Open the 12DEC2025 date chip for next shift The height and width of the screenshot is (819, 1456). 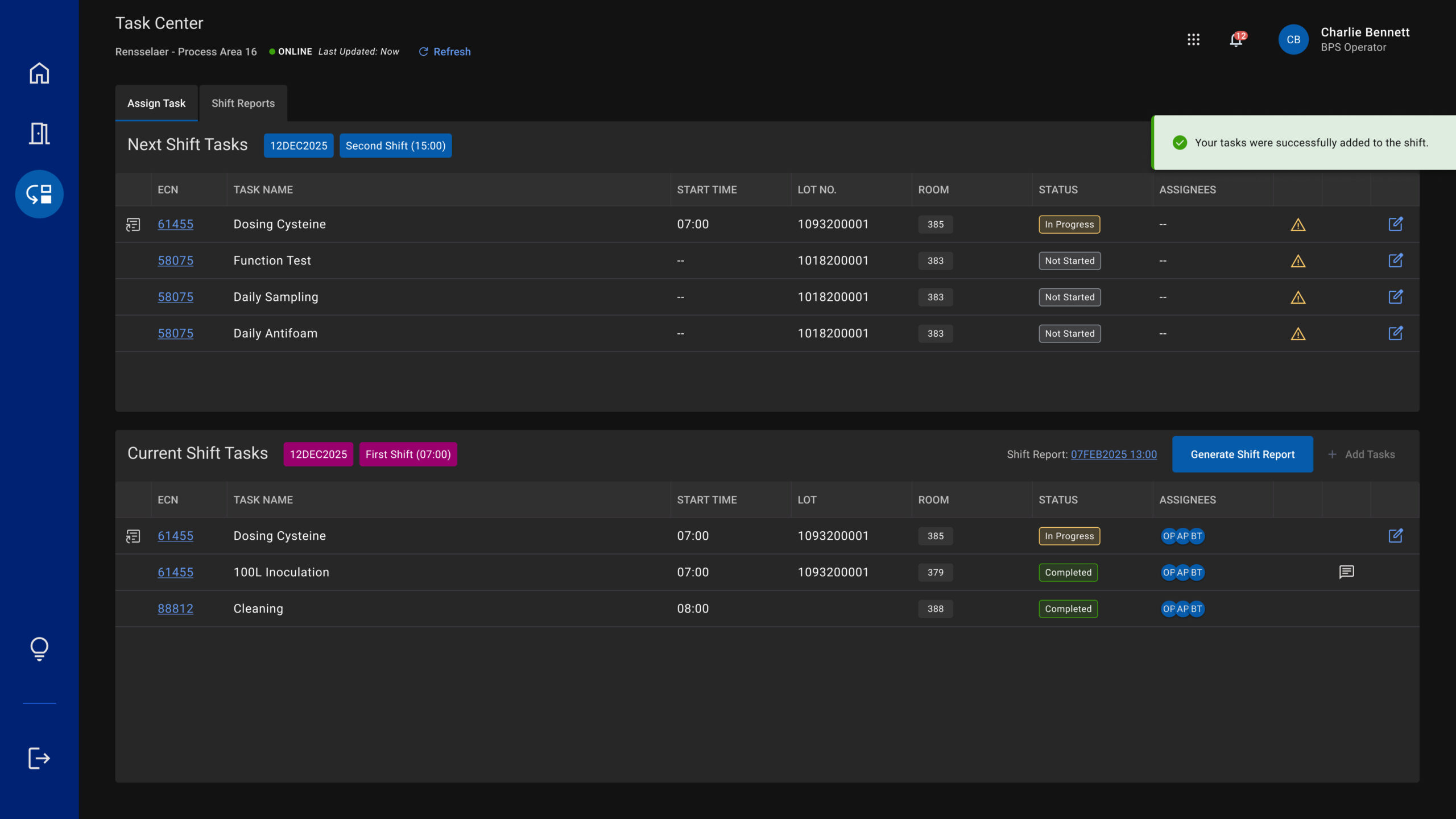(299, 146)
